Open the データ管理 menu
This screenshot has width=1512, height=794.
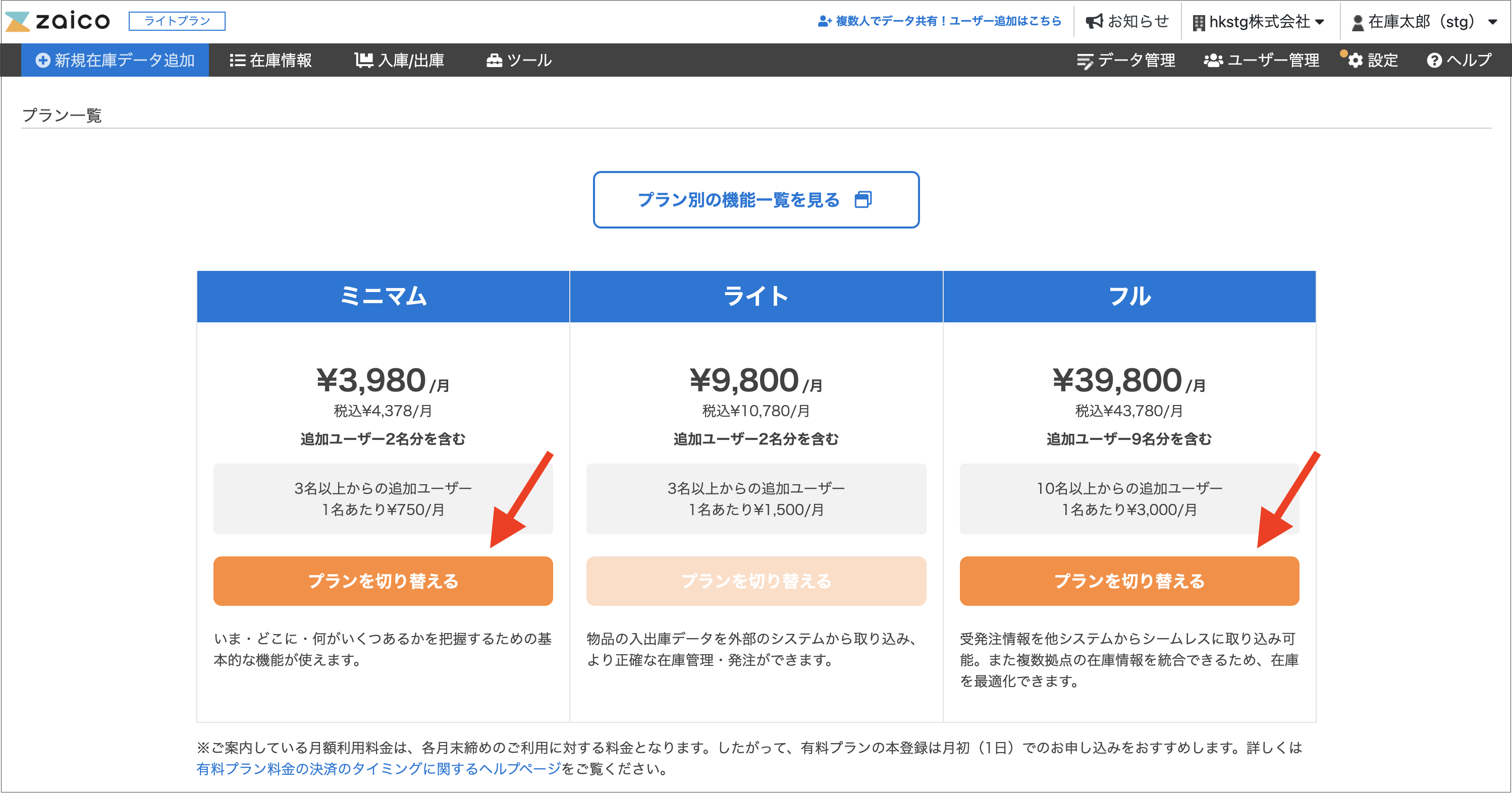[1126, 60]
